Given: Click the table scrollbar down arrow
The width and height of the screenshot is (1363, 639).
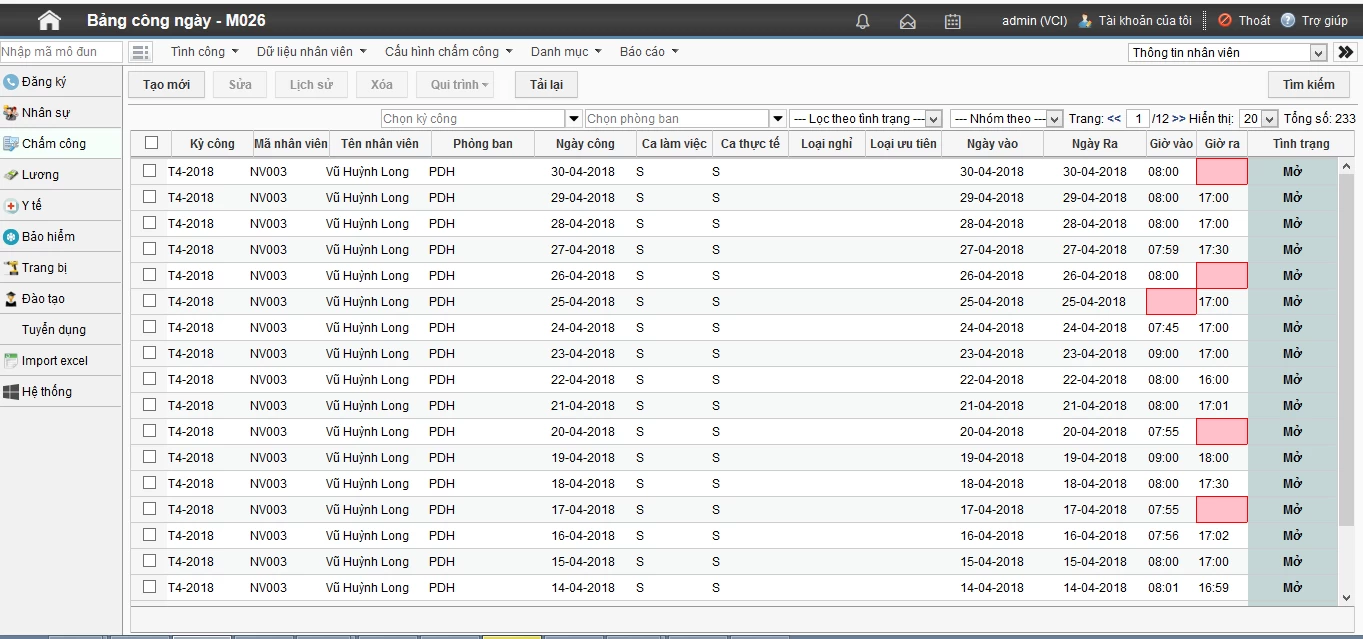Looking at the screenshot, I should tap(1346, 597).
